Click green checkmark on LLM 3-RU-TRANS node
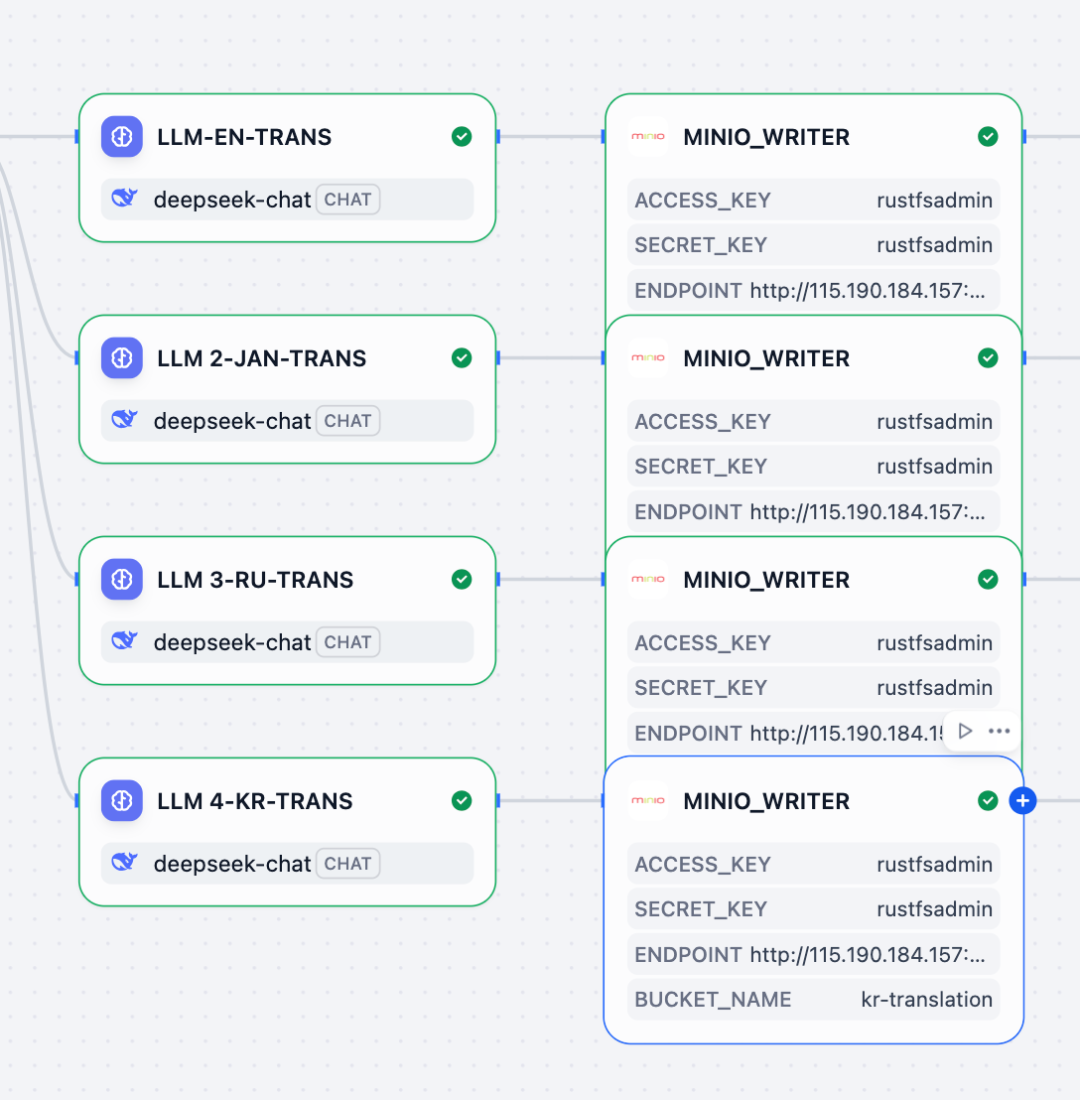1080x1100 pixels. [x=461, y=580]
